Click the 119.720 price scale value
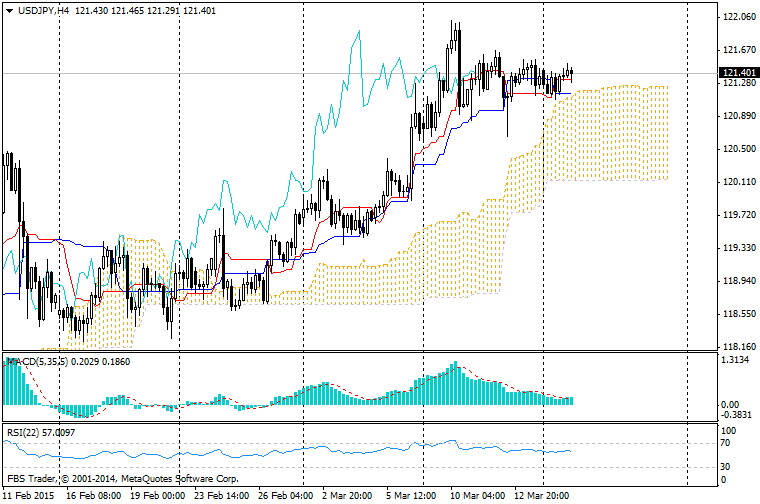 [x=739, y=215]
